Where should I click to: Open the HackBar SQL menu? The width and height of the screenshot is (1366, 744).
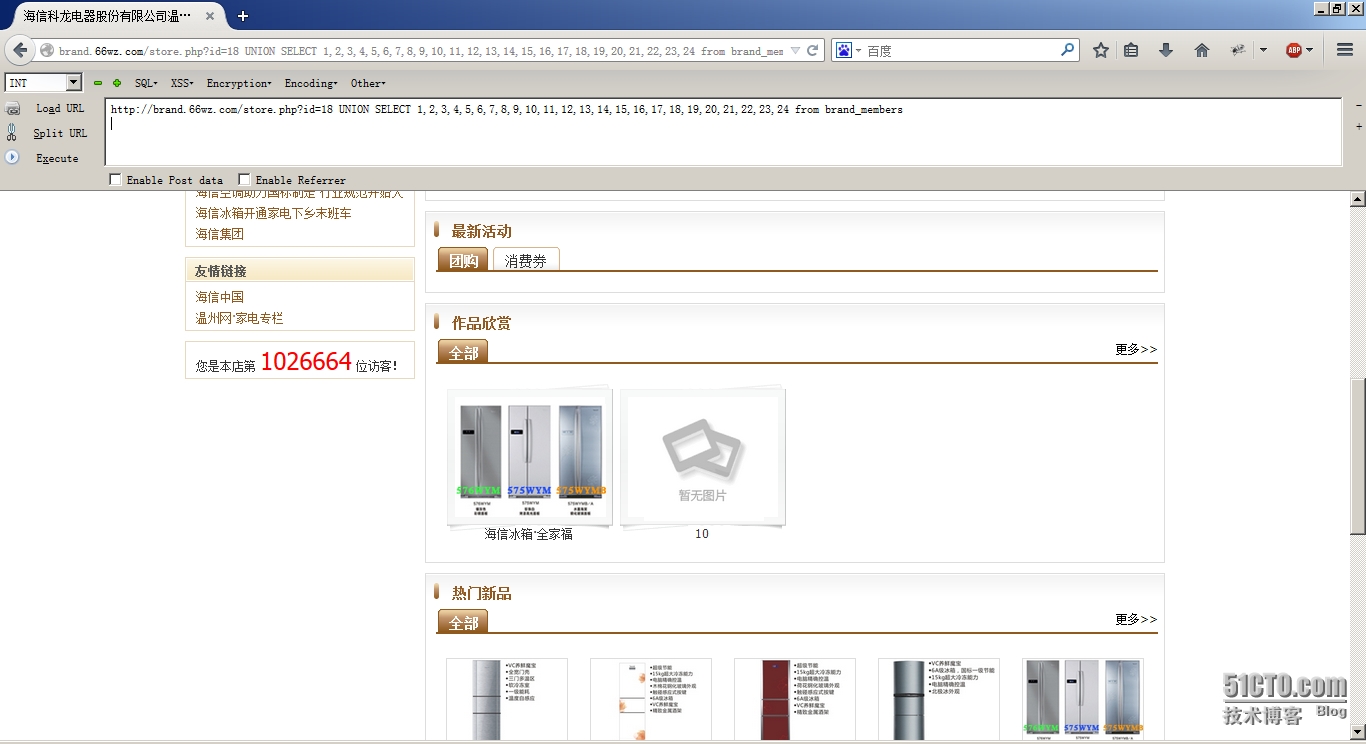click(x=146, y=84)
